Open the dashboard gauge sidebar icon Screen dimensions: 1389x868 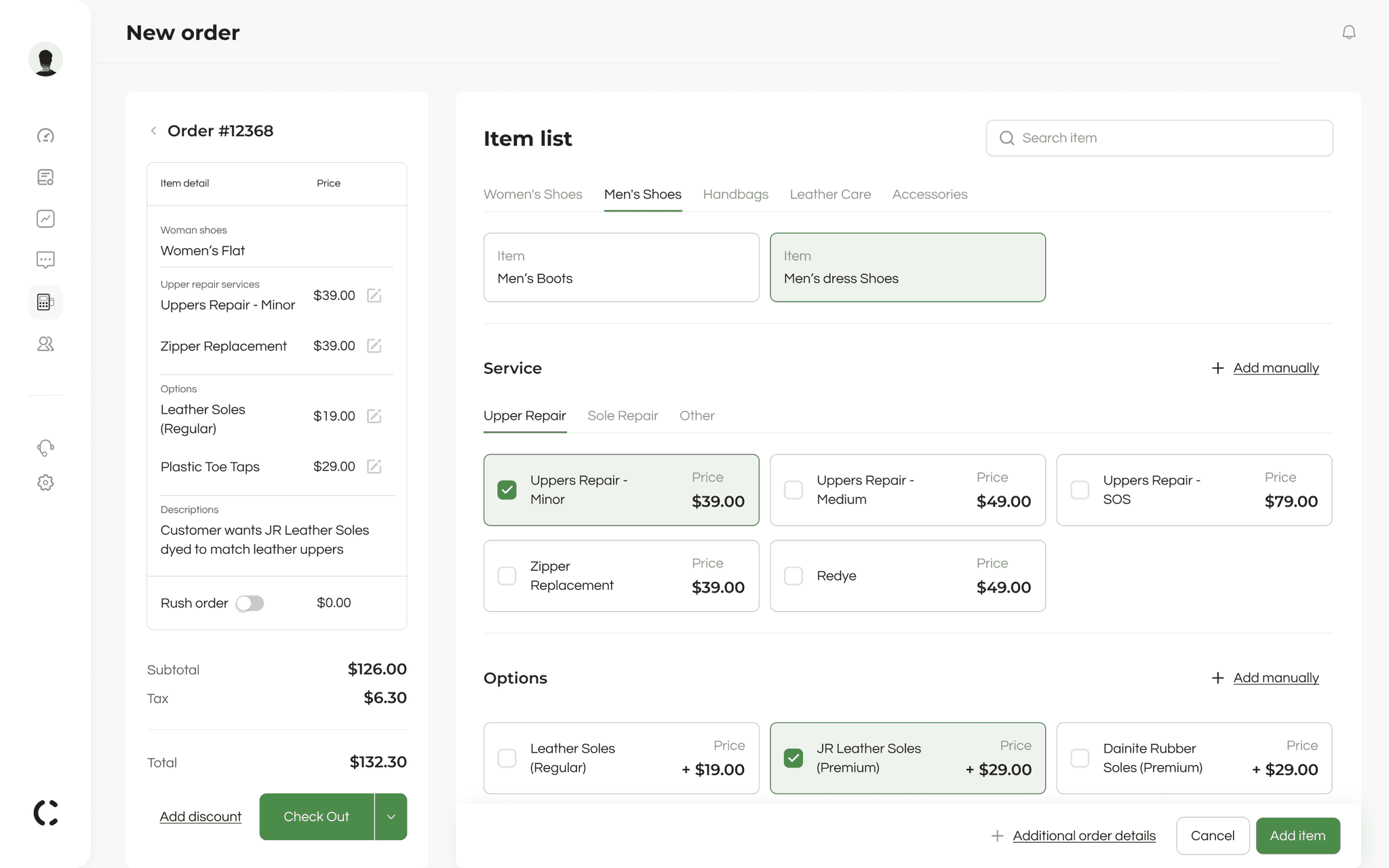(x=45, y=136)
